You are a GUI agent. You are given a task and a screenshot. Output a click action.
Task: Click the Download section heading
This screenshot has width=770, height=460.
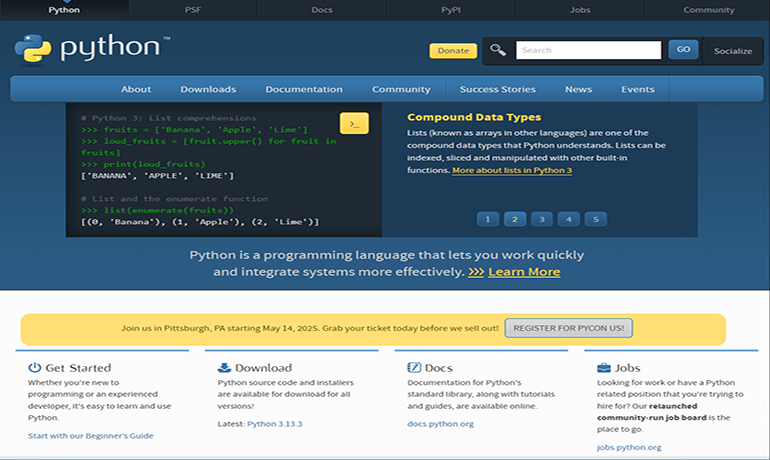[x=263, y=368]
